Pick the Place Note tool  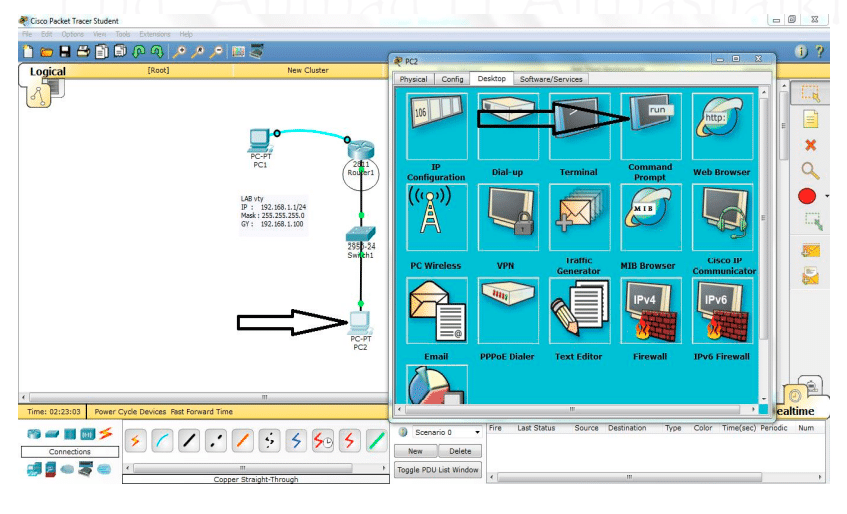(810, 119)
